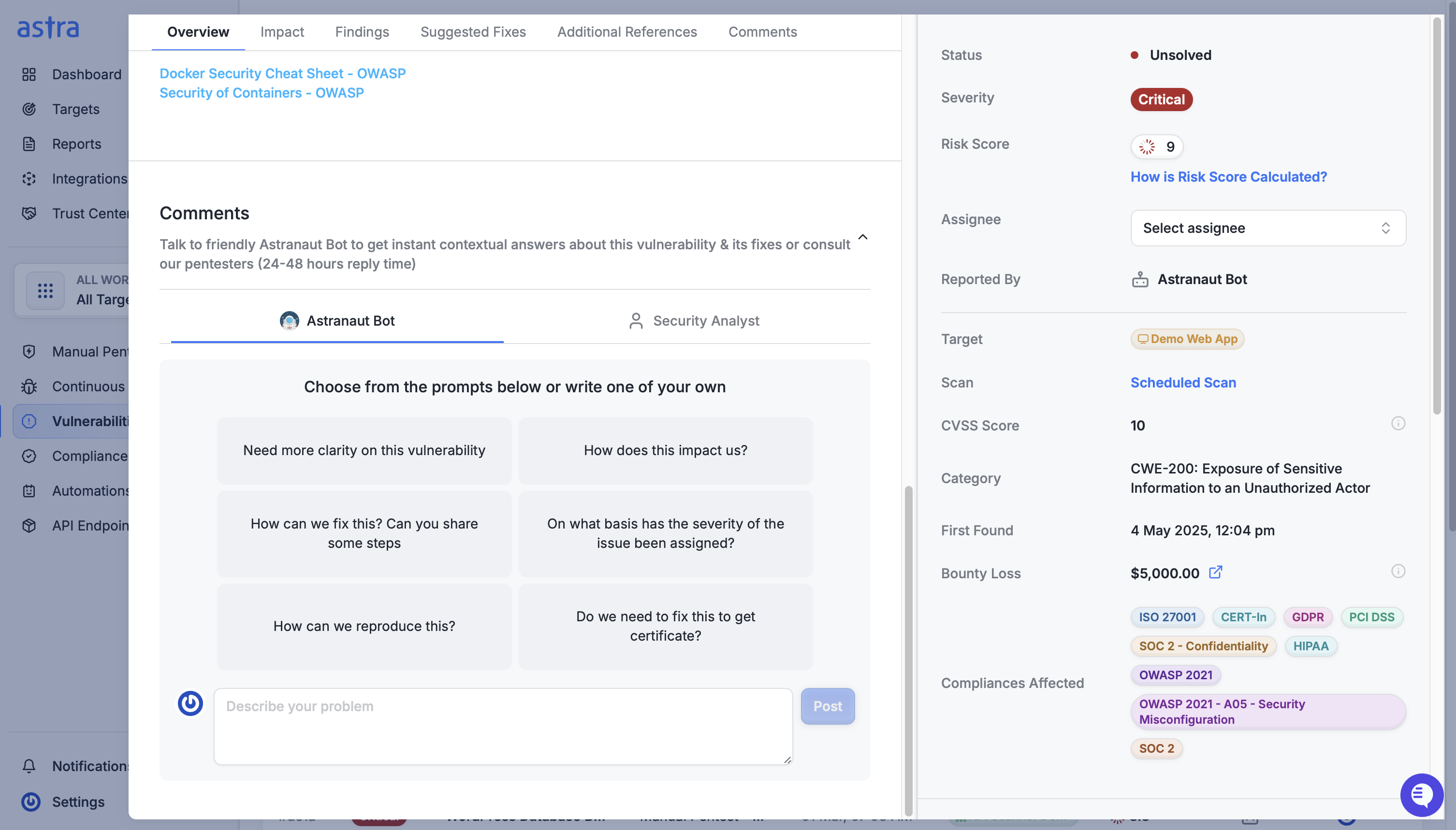The width and height of the screenshot is (1456, 830).
Task: Click the ISO 27001 compliance tag
Action: [1167, 617]
